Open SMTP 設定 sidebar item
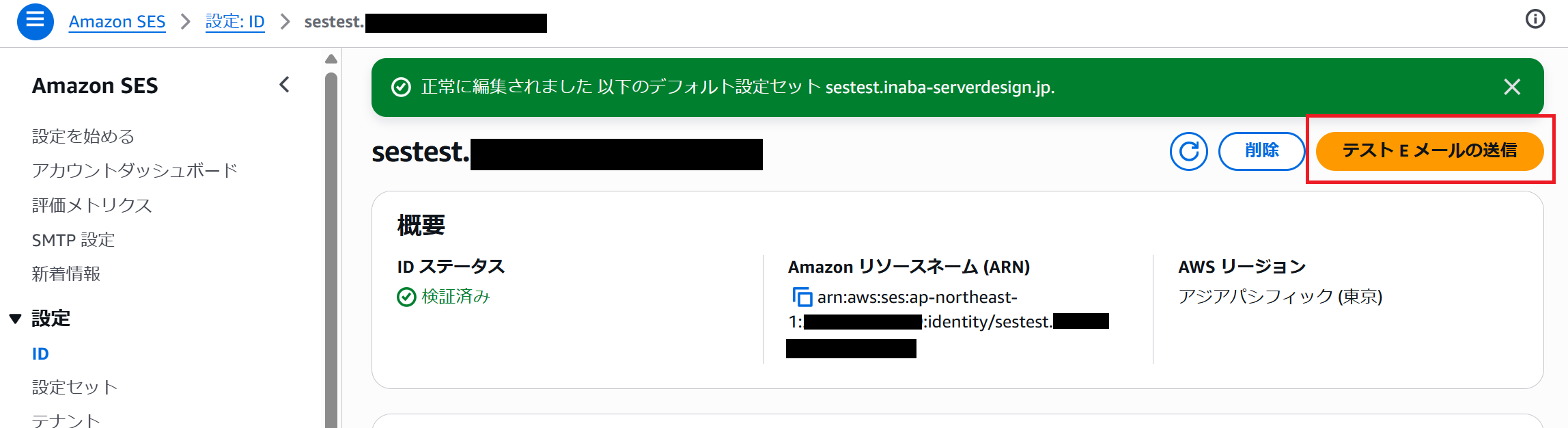The height and width of the screenshot is (428, 1568). pos(73,240)
